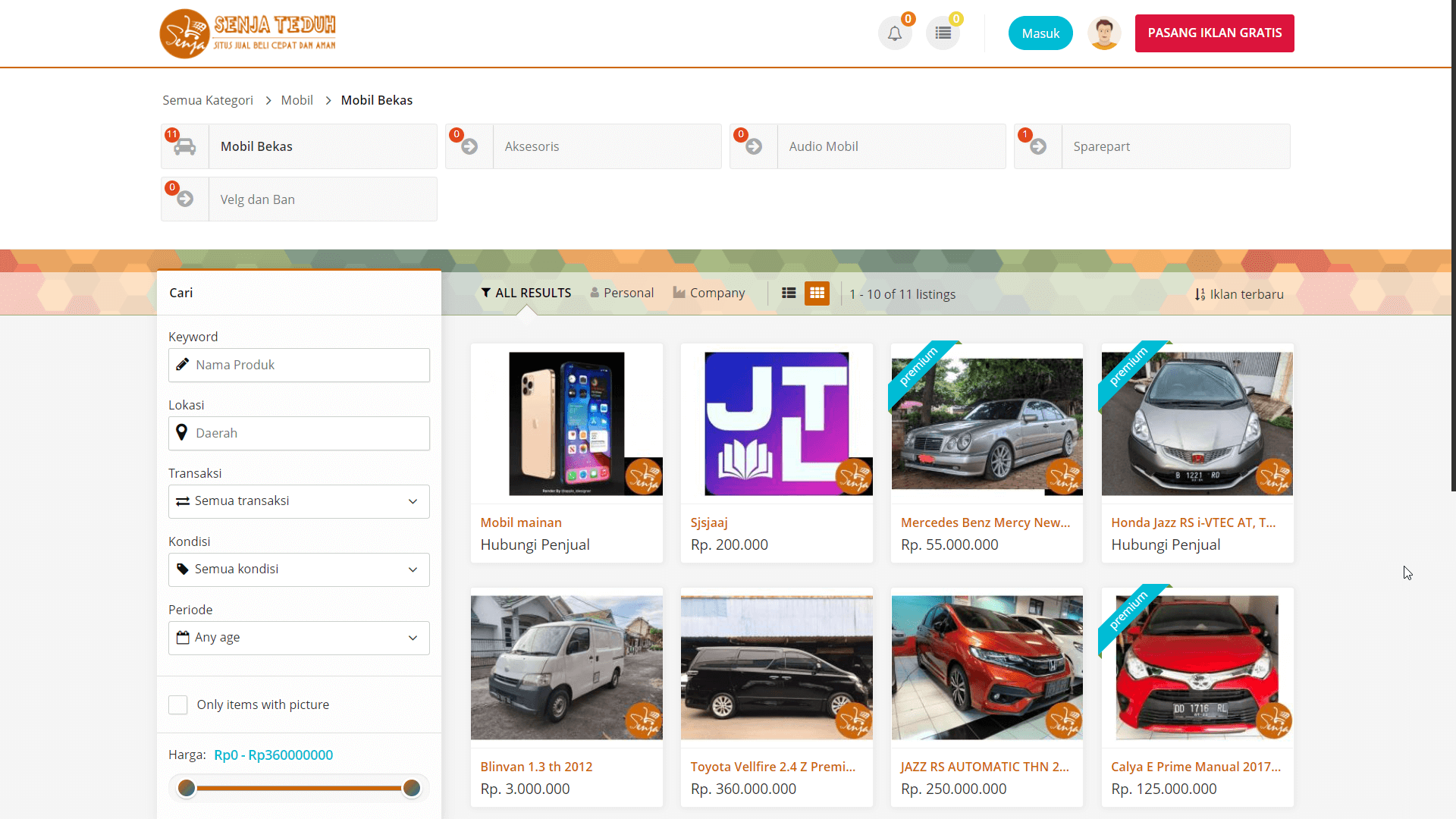Open the Semua kondisi dropdown
Image resolution: width=1456 pixels, height=819 pixels.
298,569
